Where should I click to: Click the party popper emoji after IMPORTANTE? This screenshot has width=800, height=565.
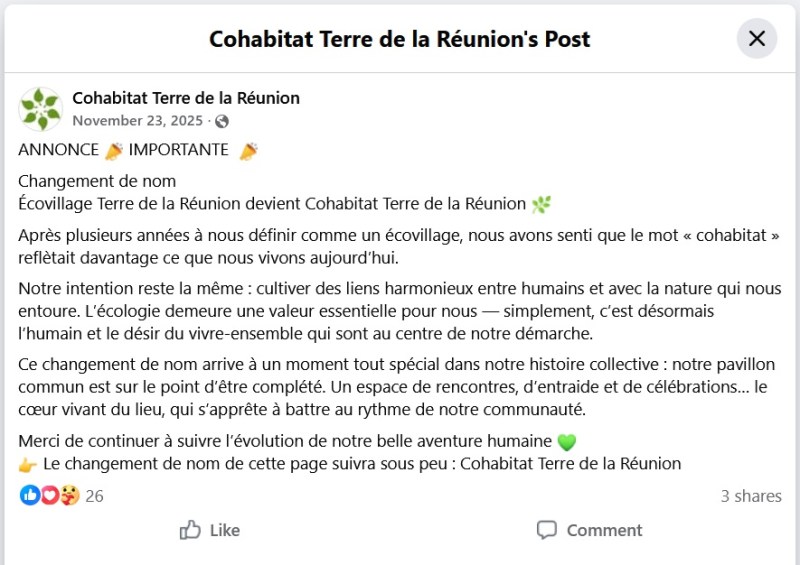click(248, 151)
